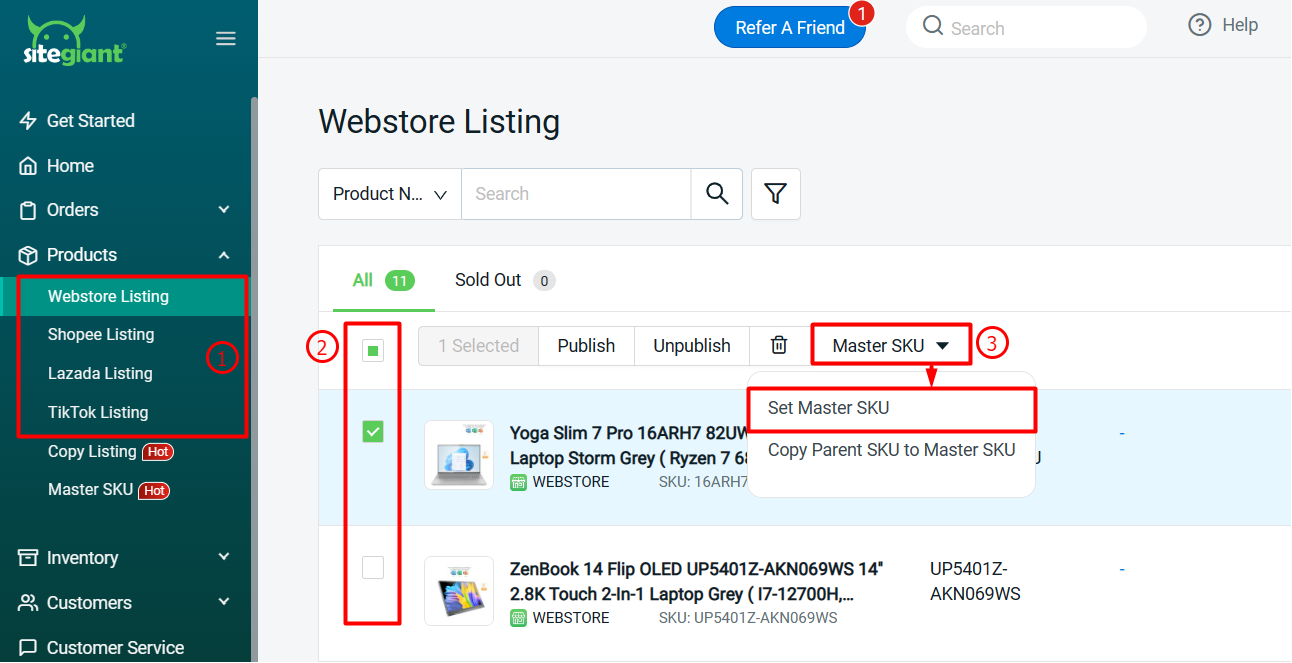1292x663 pixels.
Task: Toggle the select-all checkbox in the toolbar
Action: pyautogui.click(x=373, y=350)
